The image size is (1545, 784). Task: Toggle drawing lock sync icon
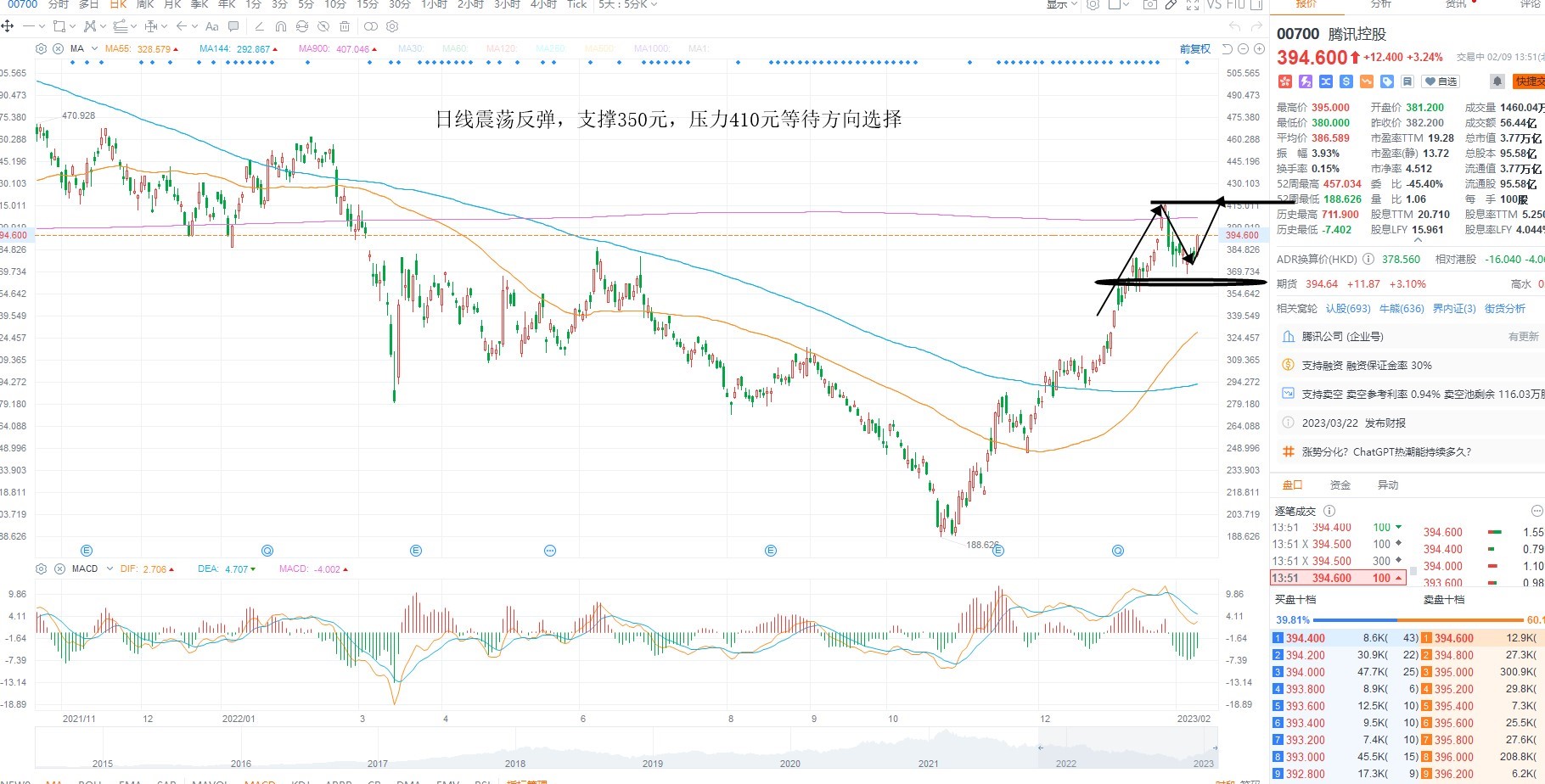pyautogui.click(x=301, y=26)
